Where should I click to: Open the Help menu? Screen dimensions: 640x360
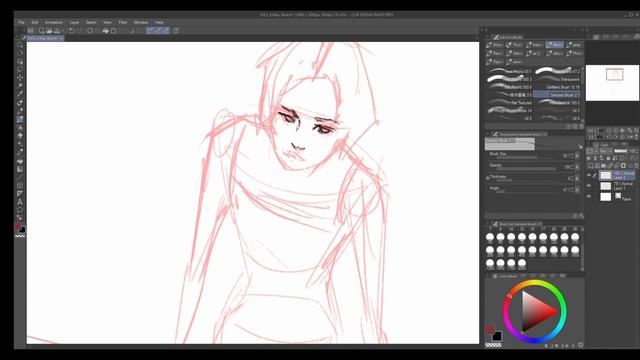tap(159, 22)
